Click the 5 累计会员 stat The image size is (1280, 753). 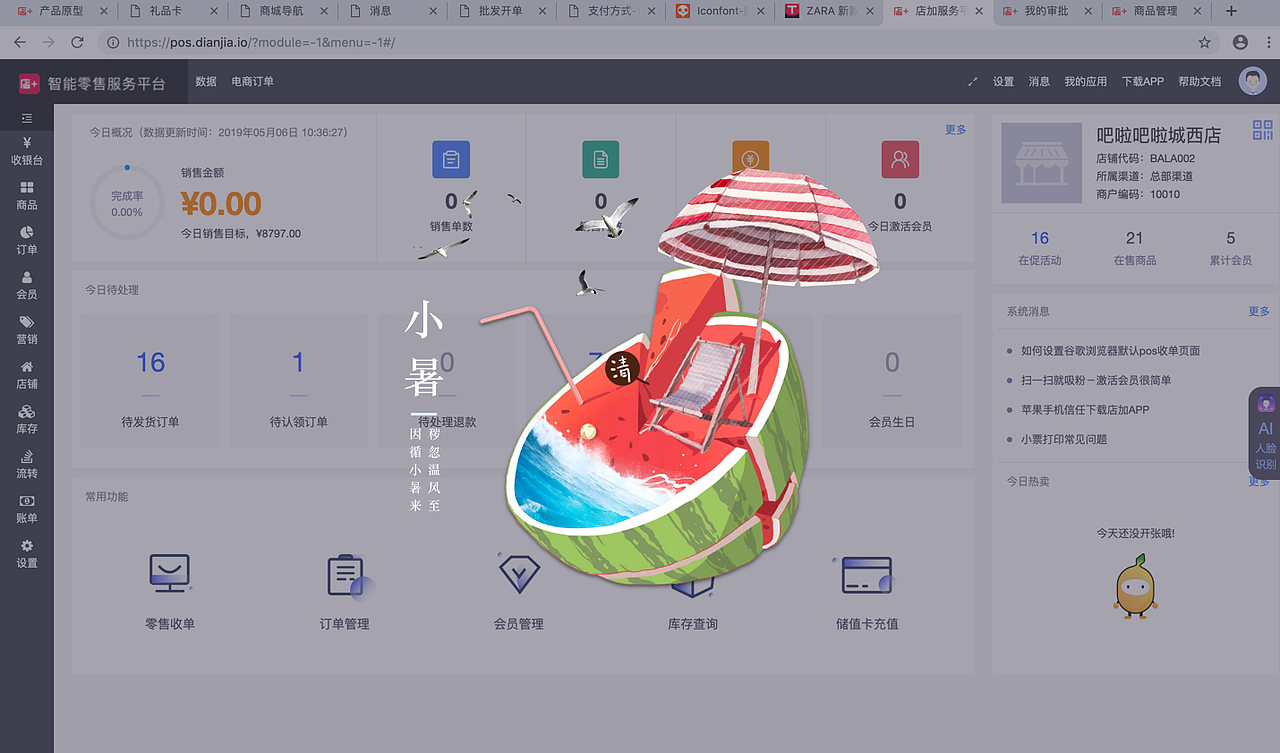[x=1230, y=248]
